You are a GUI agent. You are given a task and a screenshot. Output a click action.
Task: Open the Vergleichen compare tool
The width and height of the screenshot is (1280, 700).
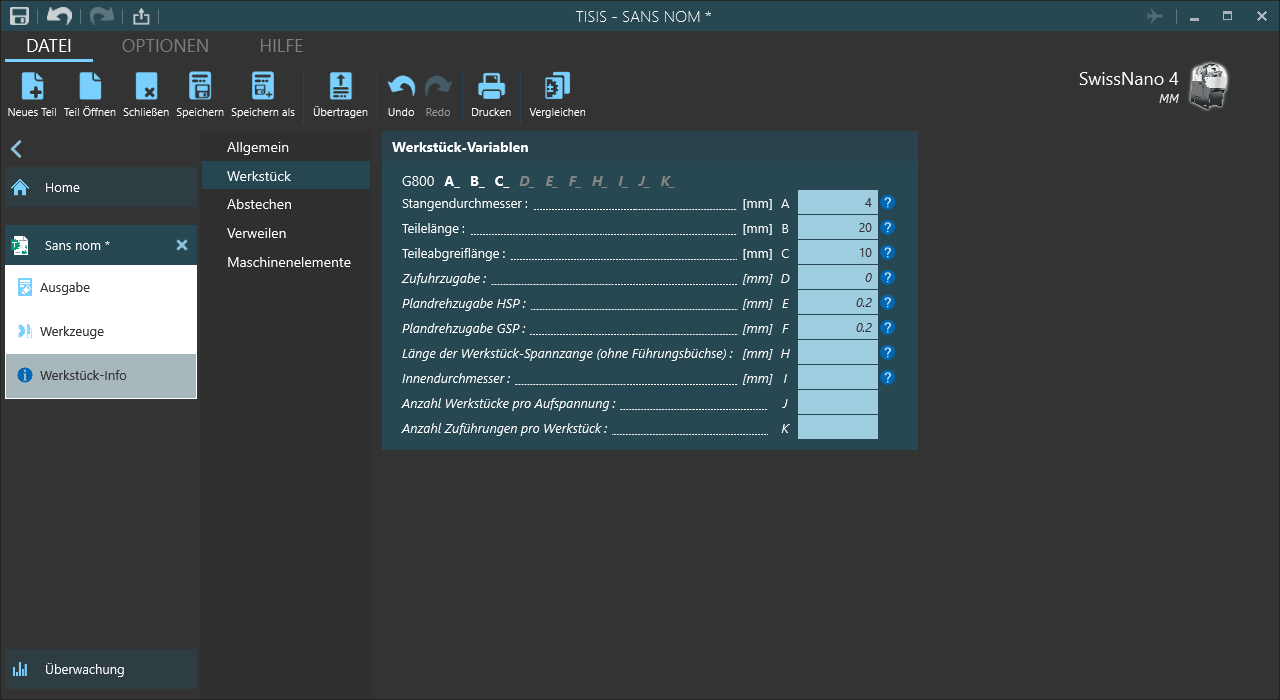coord(557,88)
